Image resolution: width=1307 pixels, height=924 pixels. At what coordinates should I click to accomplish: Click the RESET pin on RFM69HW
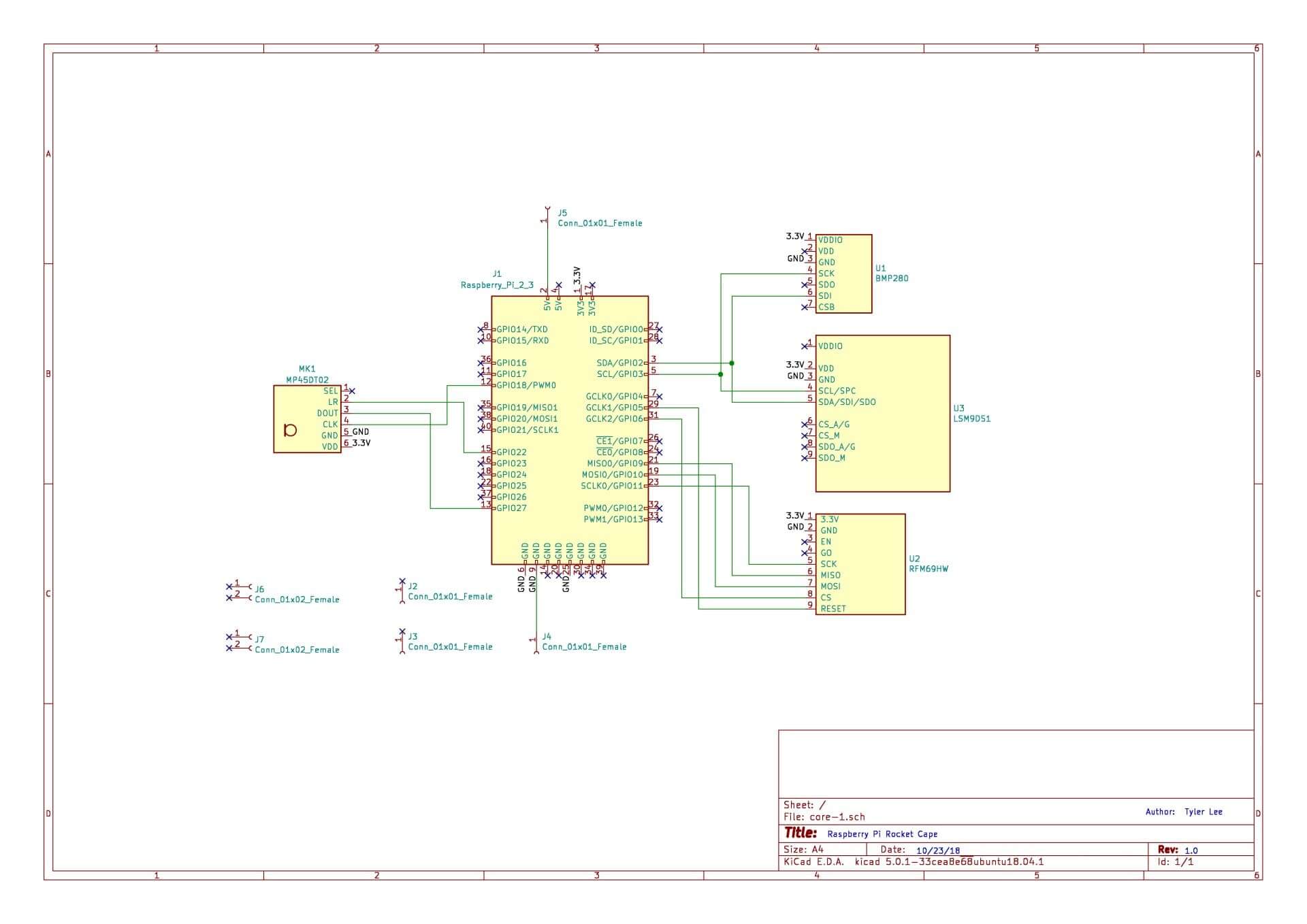pos(833,609)
